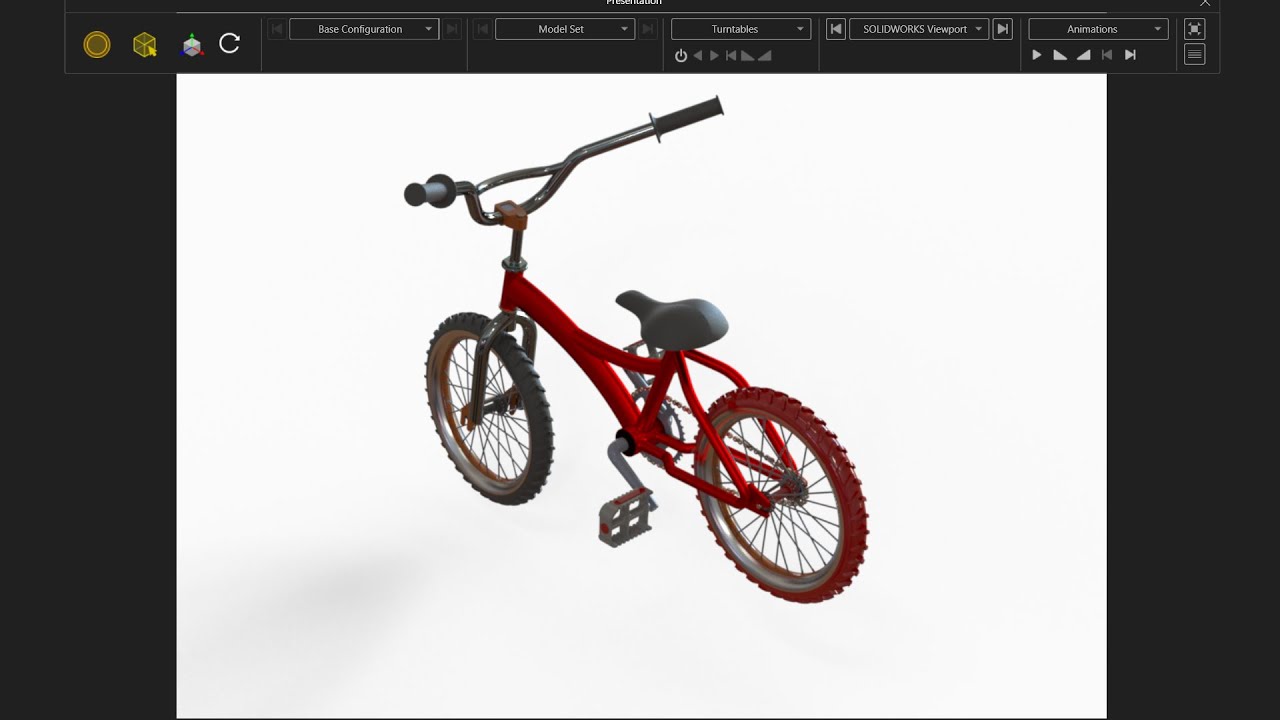
Task: Close the Presentation window
Action: (x=1205, y=3)
